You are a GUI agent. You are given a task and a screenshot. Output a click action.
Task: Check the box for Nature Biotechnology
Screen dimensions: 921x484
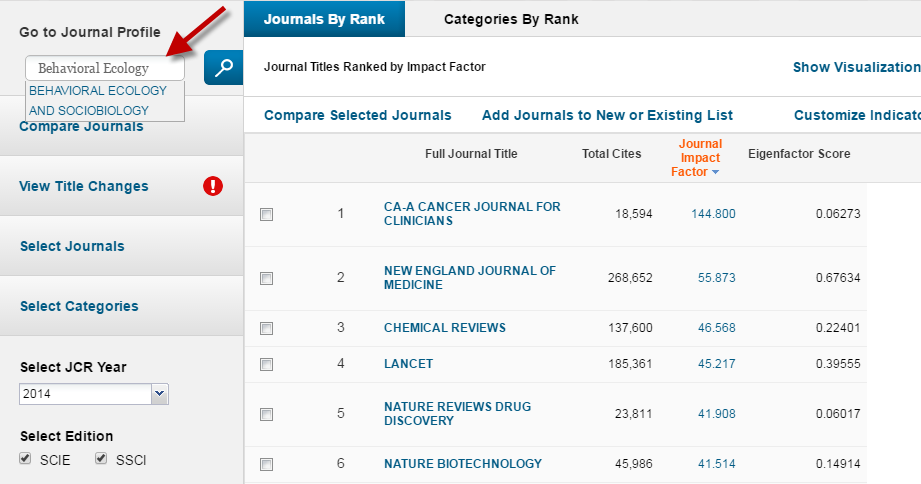click(x=267, y=465)
